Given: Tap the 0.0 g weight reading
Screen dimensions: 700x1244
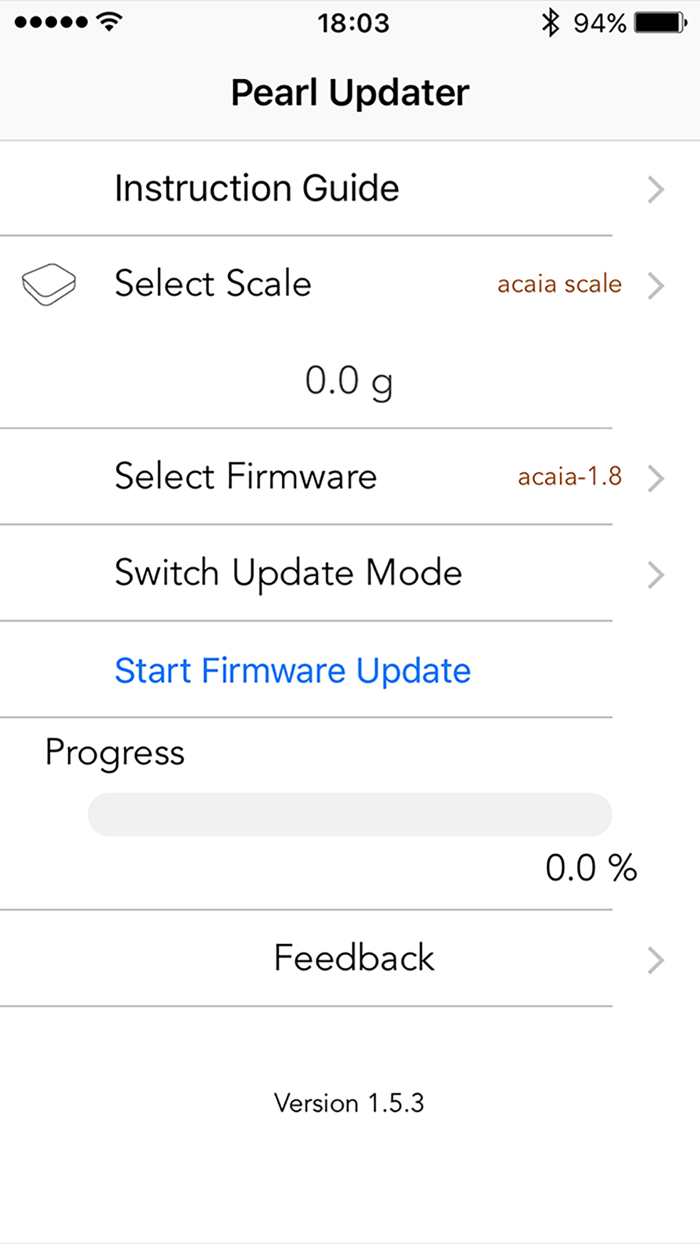Looking at the screenshot, I should click(348, 380).
